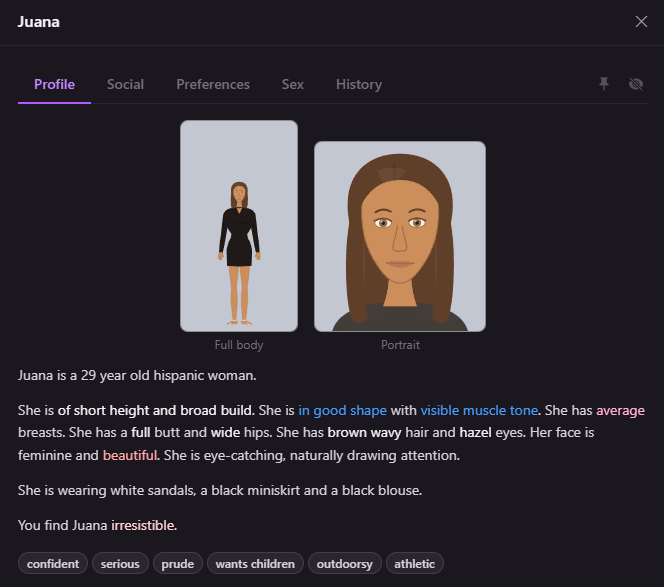Screen dimensions: 664x587
Task: Click the red 'beautiful' word
Action: (x=130, y=455)
